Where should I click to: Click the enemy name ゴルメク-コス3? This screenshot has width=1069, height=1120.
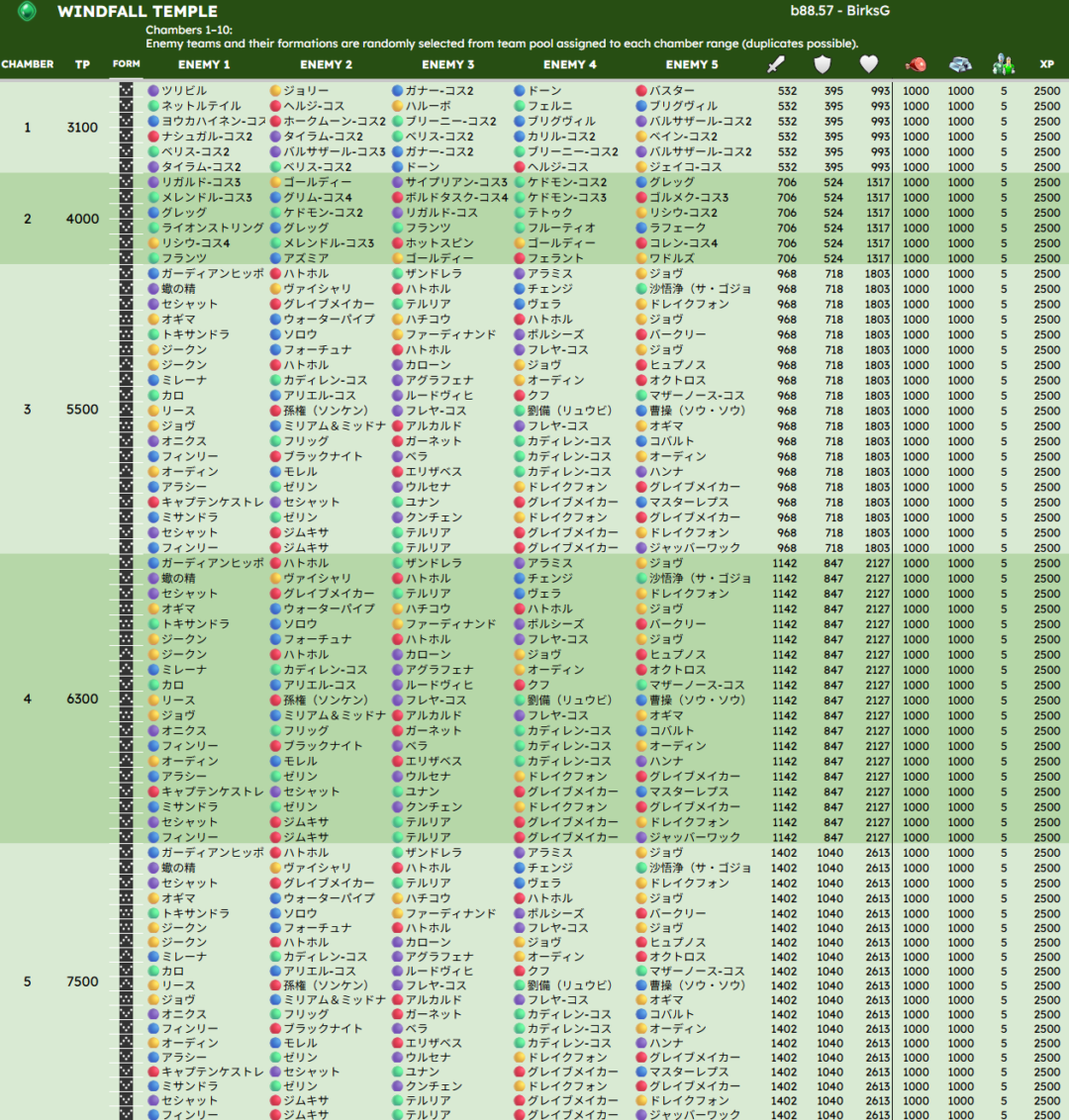point(688,197)
